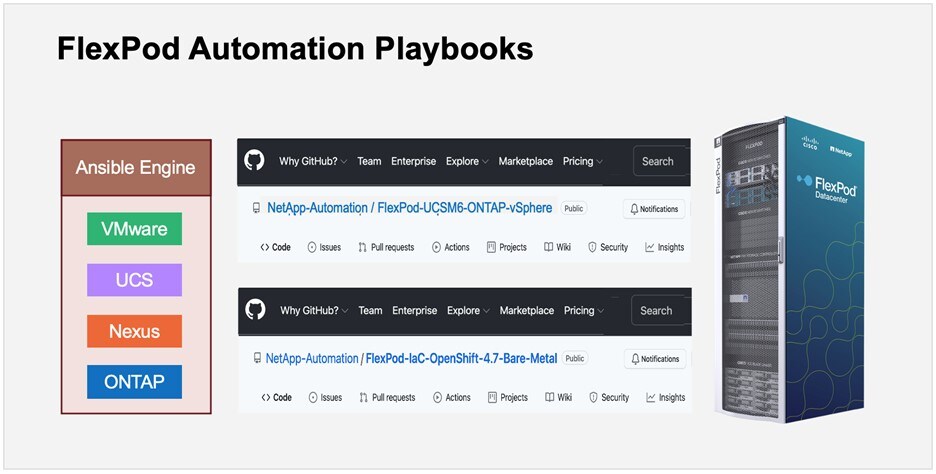This screenshot has height=474, width=936.
Task: Open the Actions tab in the bottom repository
Action: [451, 397]
